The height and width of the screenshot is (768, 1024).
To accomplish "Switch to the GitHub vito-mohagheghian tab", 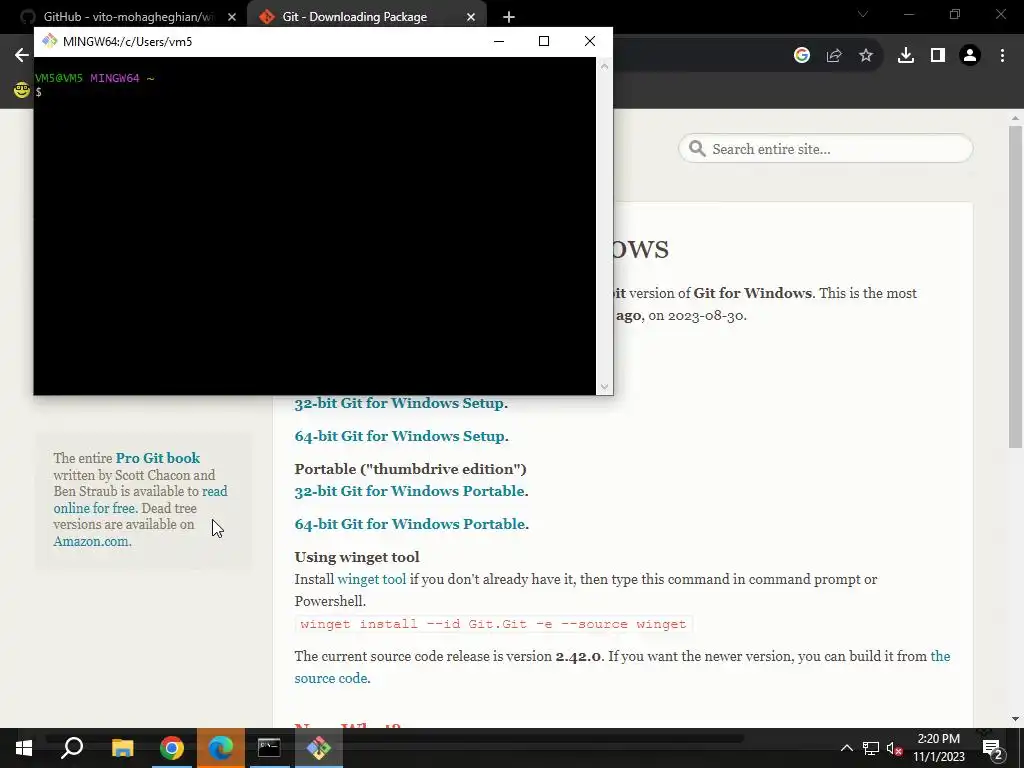I will point(128,17).
